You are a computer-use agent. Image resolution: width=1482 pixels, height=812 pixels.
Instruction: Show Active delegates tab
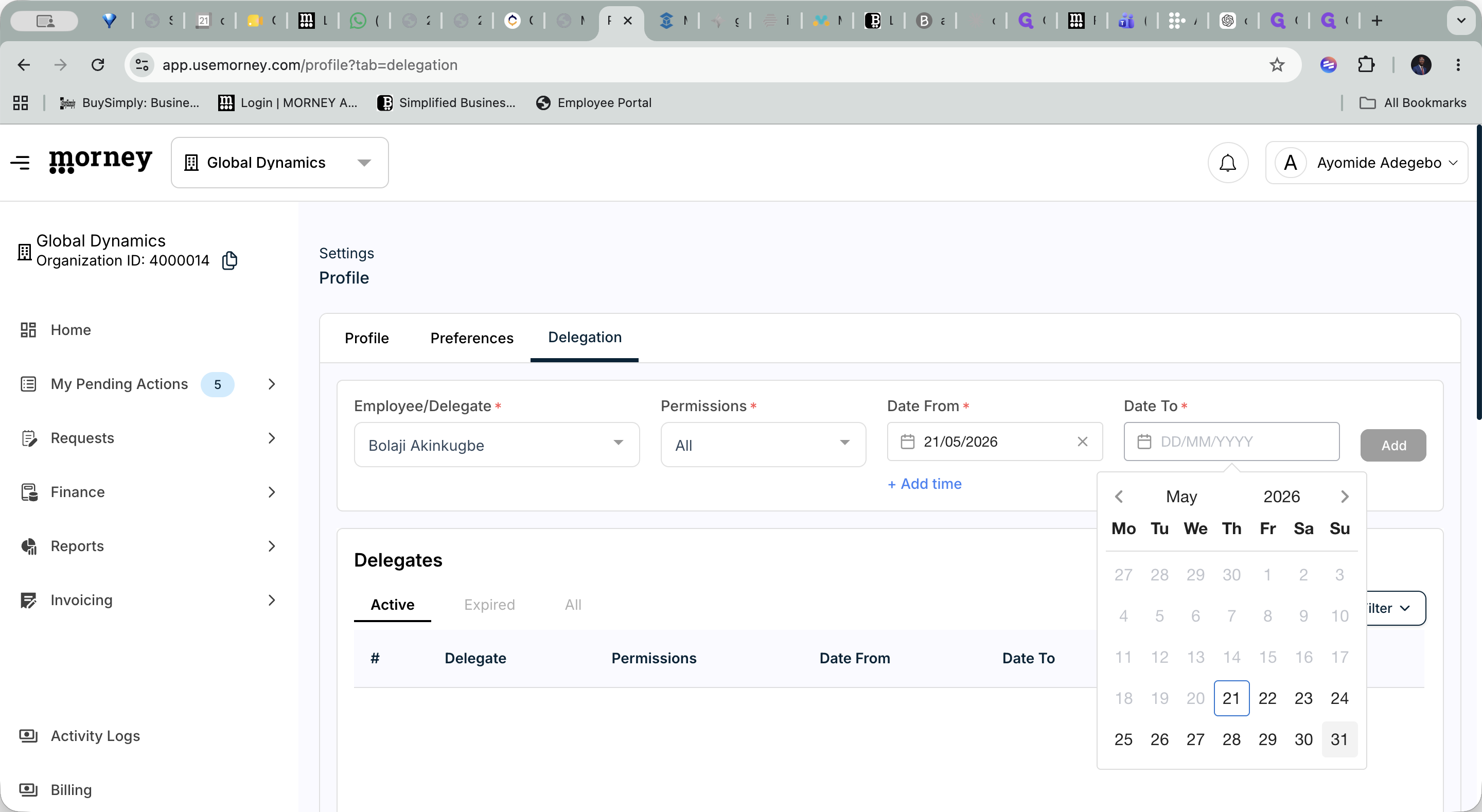point(392,605)
